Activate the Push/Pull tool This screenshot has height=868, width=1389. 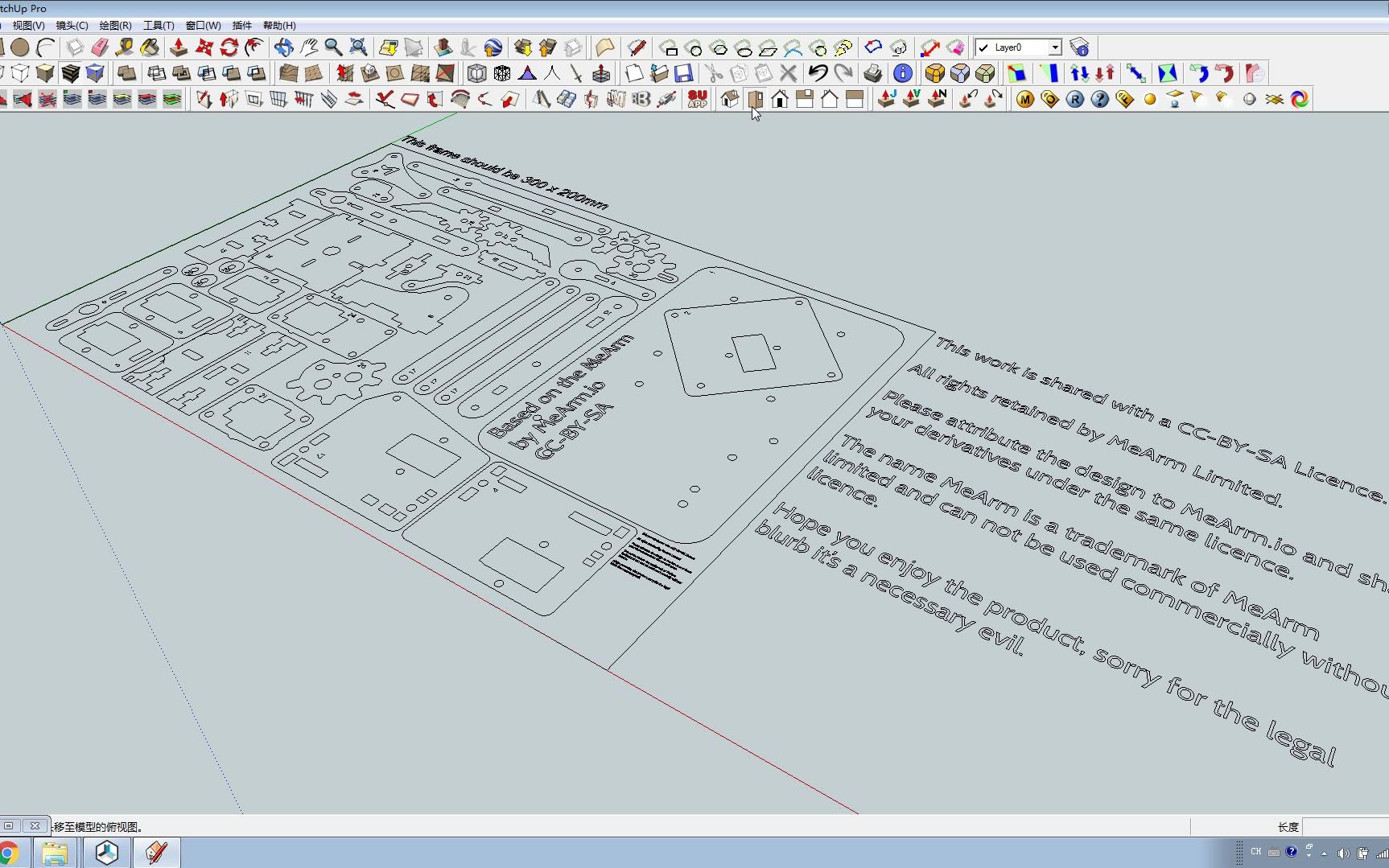coord(179,47)
